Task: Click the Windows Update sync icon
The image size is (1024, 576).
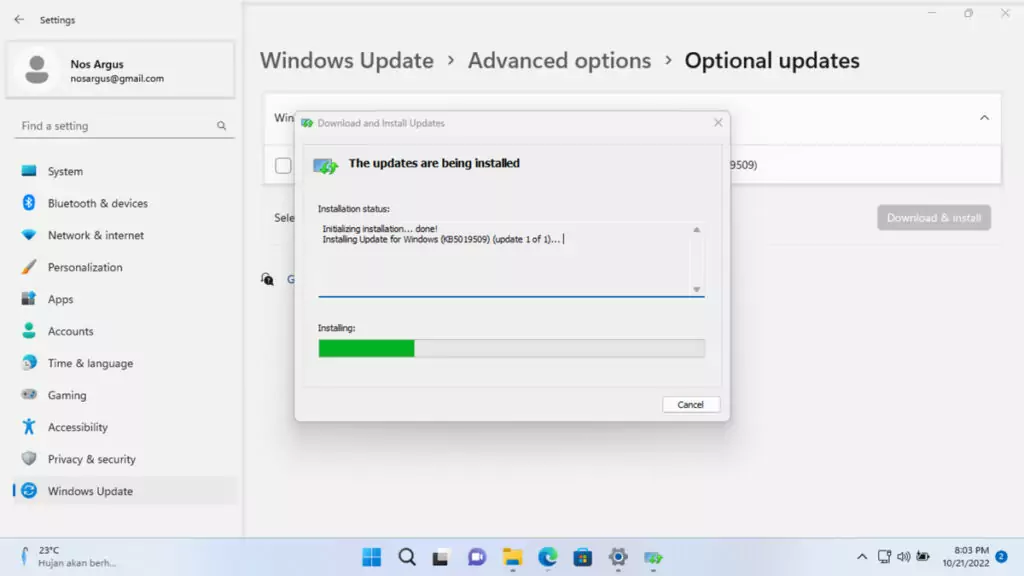Action: [x=29, y=490]
